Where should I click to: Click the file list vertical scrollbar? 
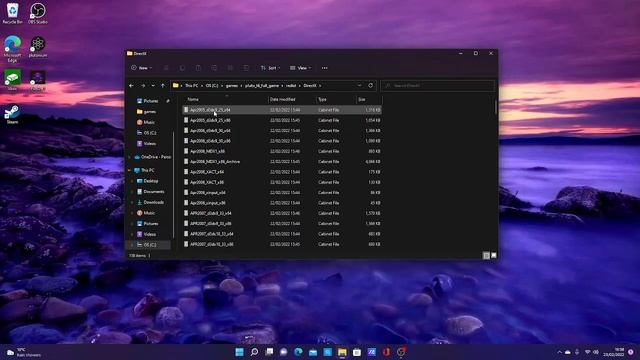click(x=496, y=107)
